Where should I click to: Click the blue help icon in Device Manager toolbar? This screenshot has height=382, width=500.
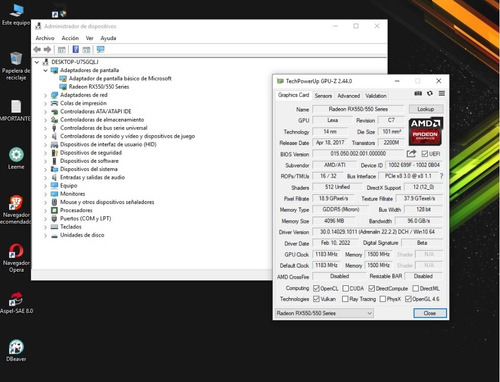[x=76, y=49]
